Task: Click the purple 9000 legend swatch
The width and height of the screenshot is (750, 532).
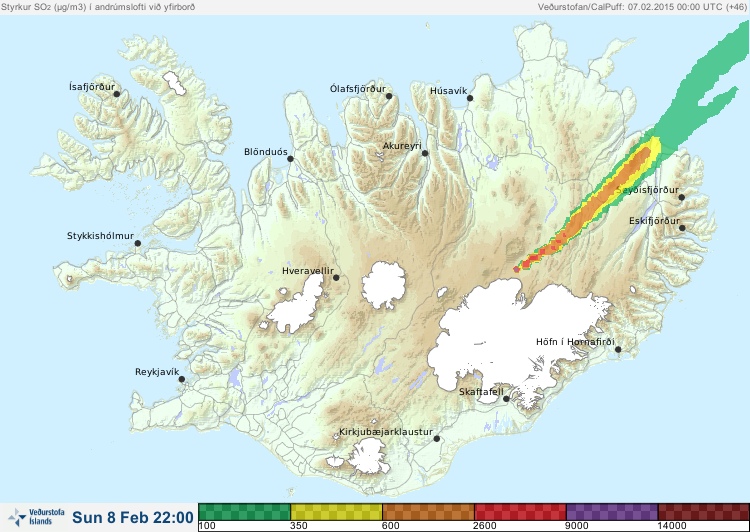Action: tap(612, 512)
